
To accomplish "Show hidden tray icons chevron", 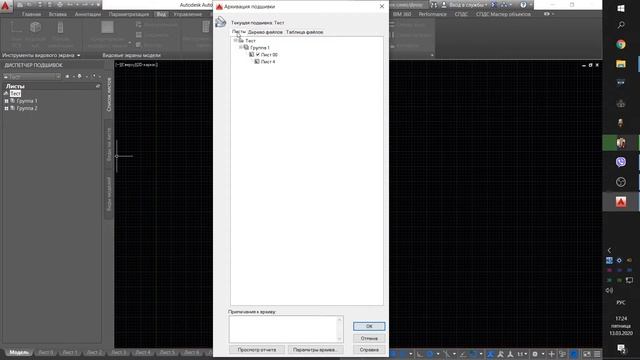I will tap(609, 250).
